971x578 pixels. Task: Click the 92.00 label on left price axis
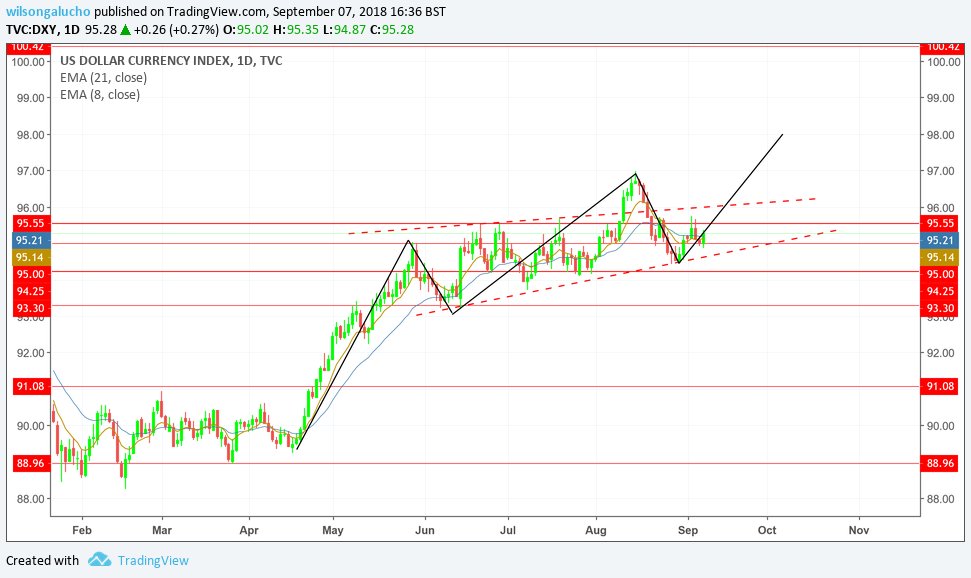click(x=30, y=353)
